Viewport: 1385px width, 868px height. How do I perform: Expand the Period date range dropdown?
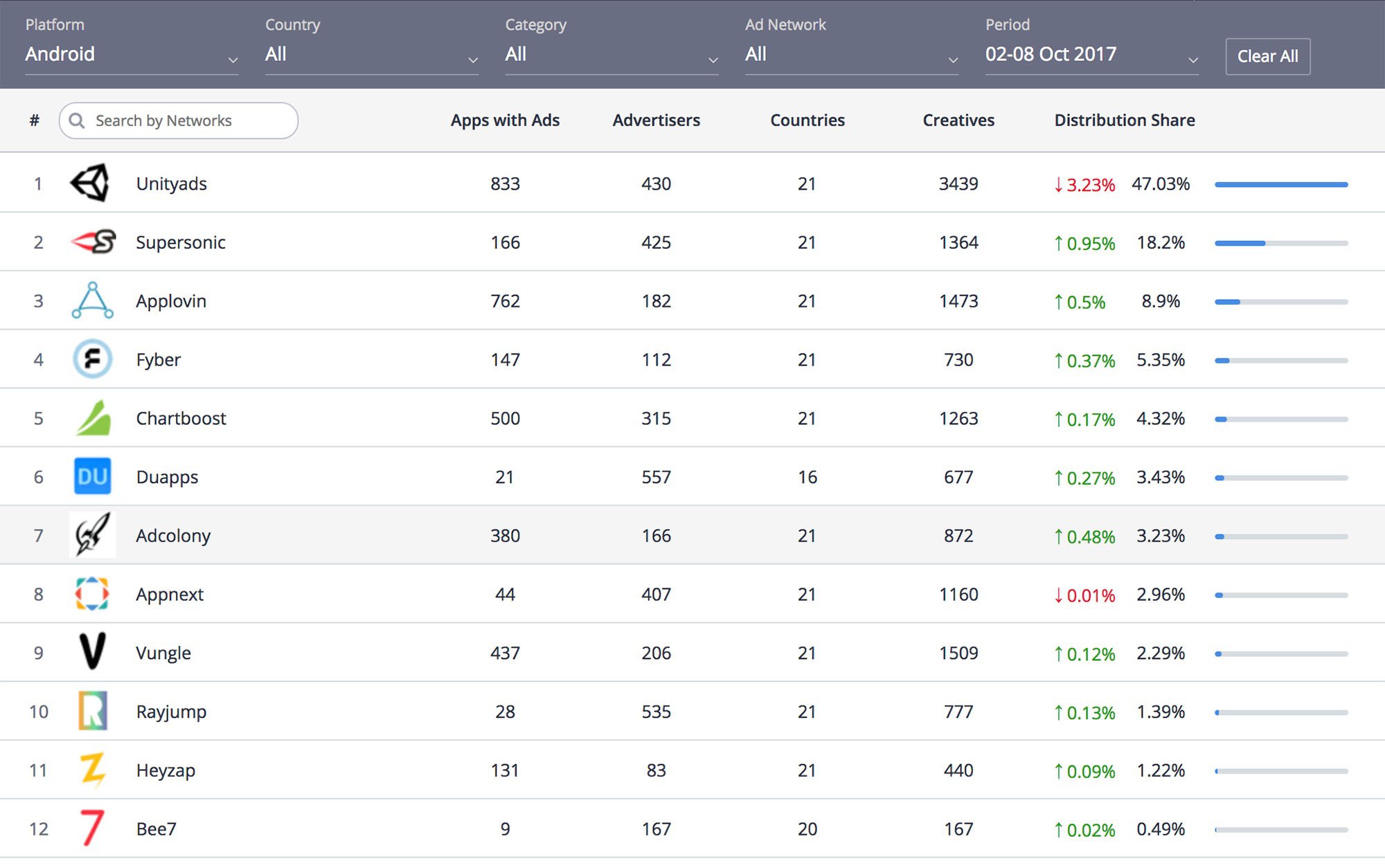point(1092,55)
